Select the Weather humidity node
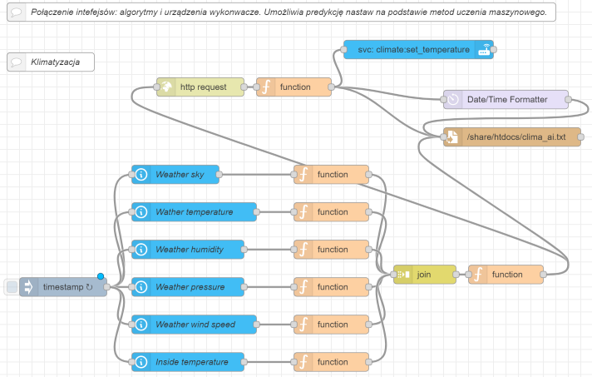Image resolution: width=592 pixels, height=377 pixels. 188,249
